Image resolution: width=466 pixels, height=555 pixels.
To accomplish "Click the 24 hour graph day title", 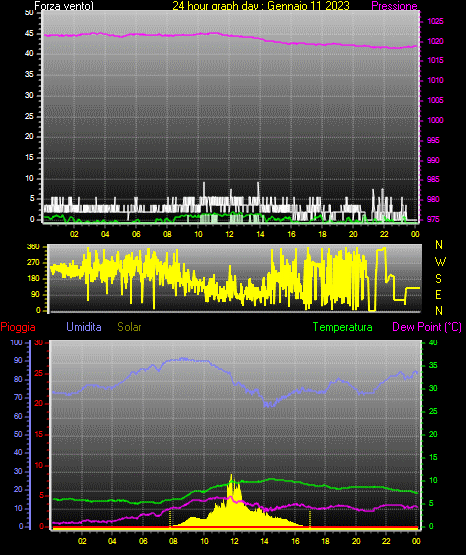I will click(261, 6).
